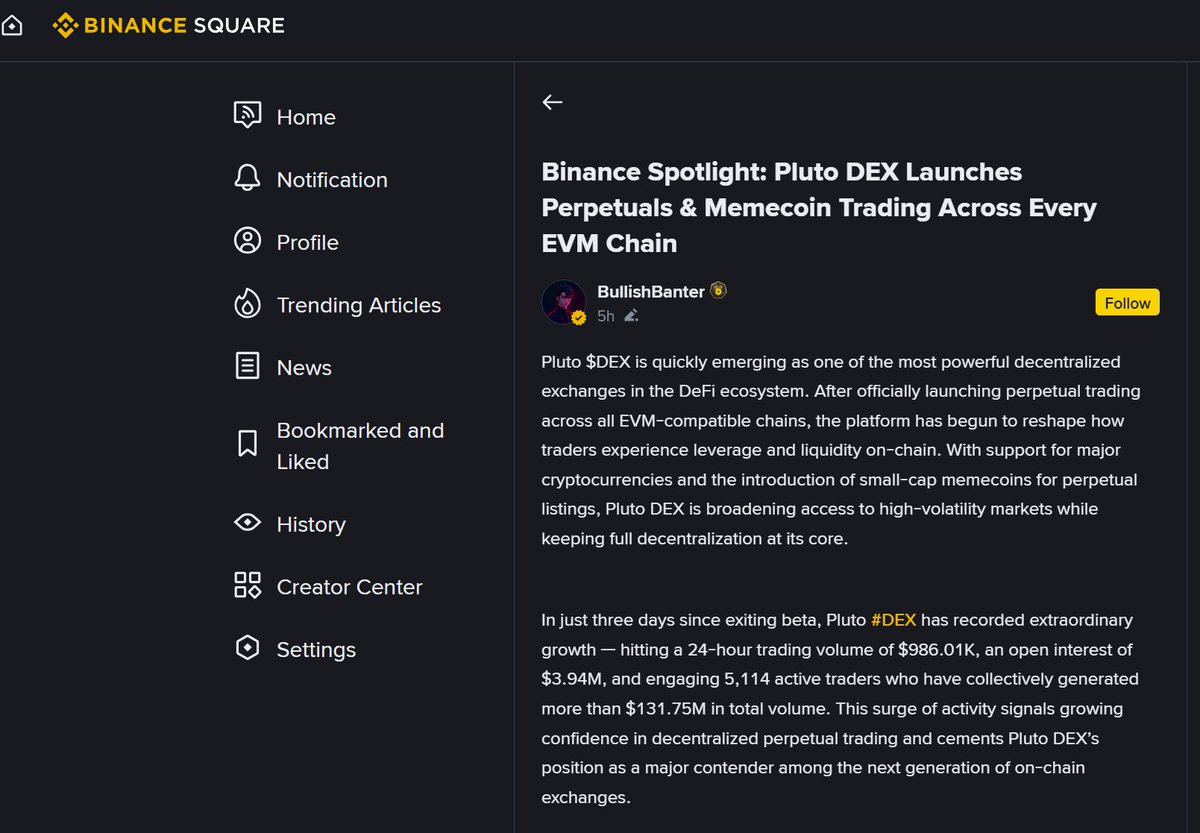Click the "Pluto $DEX" opening words
The width and height of the screenshot is (1200, 833).
coord(585,362)
